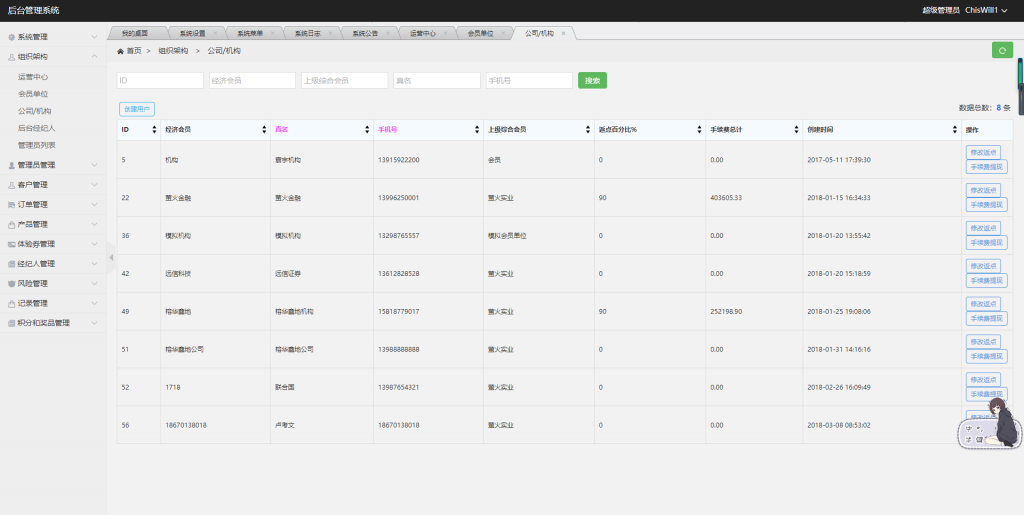Viewport: 1024px width, 515px height.
Task: Sort by 手续费总计 column sort arrows
Action: 798,129
